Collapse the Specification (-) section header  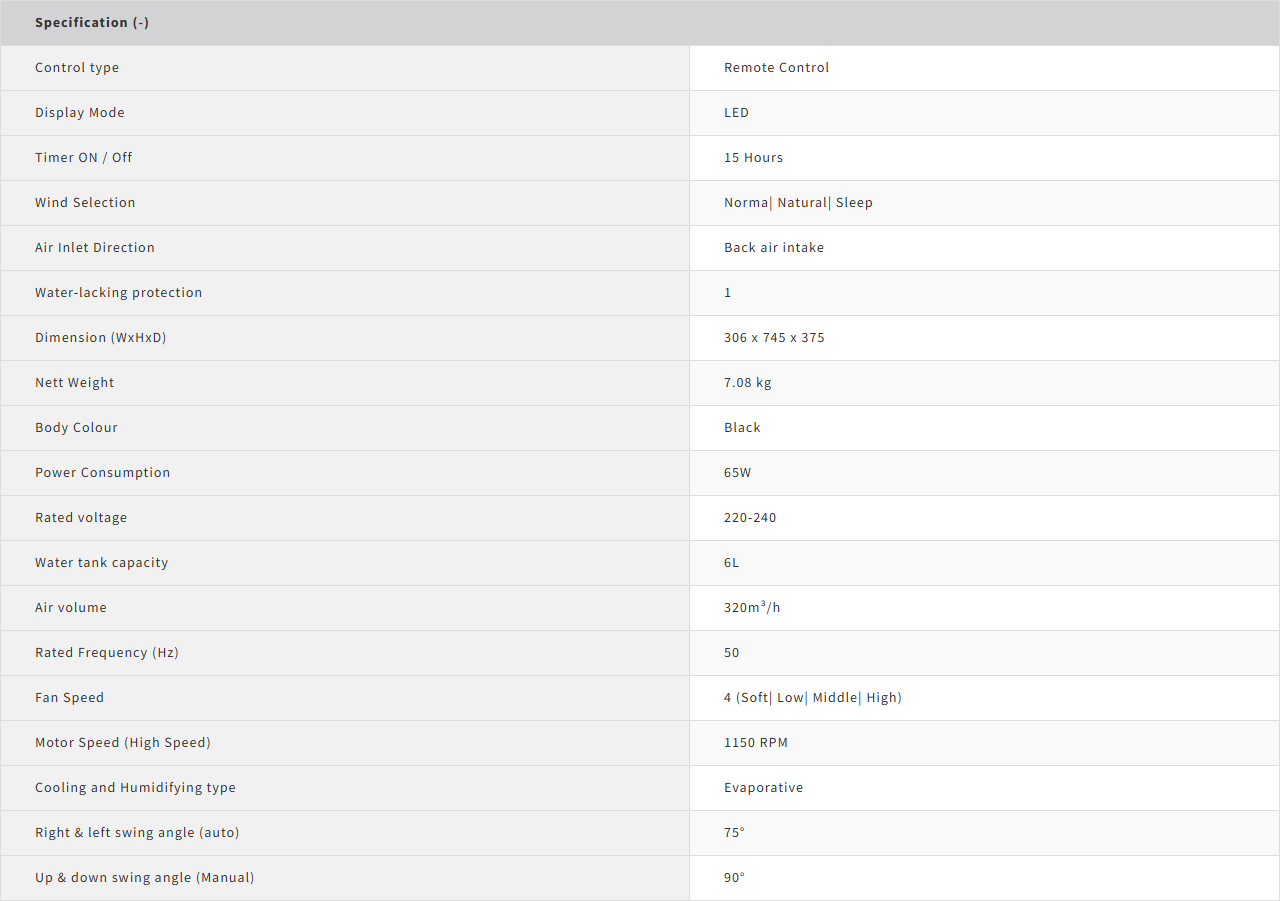(92, 22)
